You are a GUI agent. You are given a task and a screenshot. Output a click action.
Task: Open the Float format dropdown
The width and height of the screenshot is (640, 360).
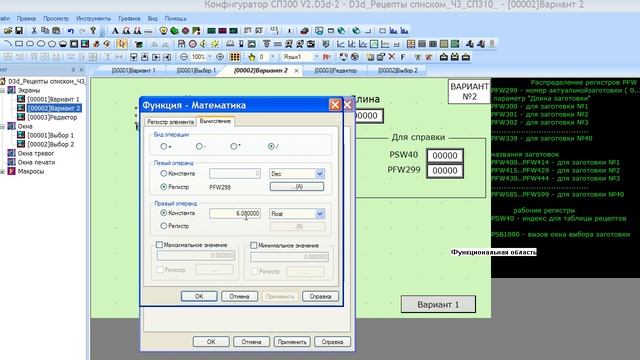(x=319, y=213)
